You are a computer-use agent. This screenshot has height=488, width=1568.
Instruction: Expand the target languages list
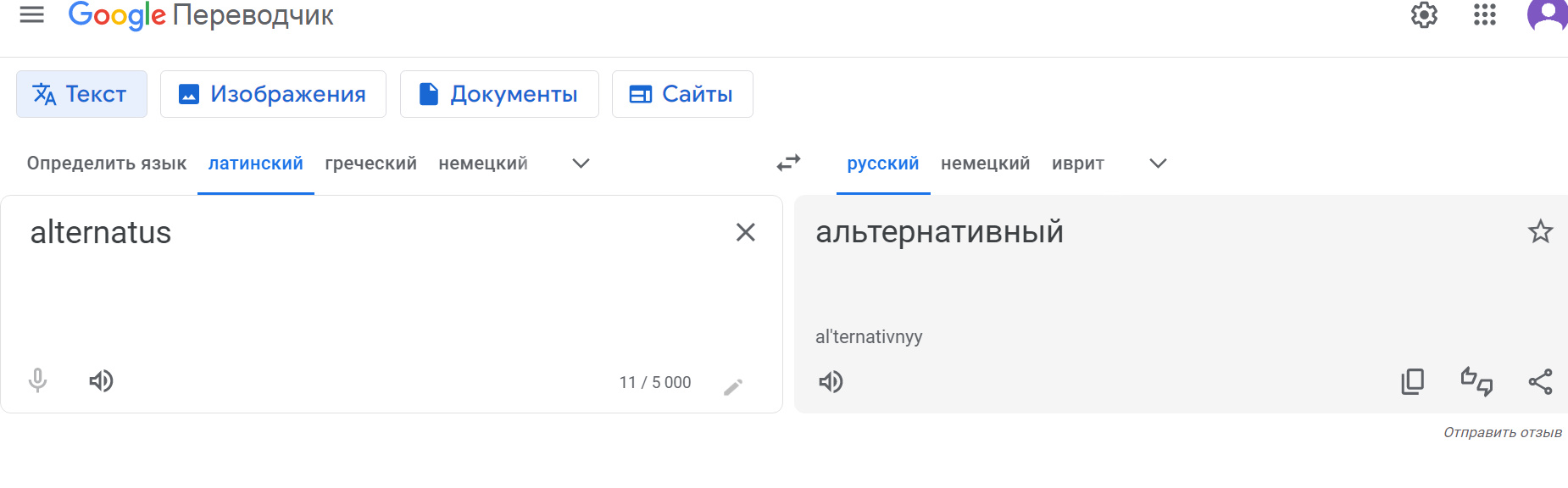pos(1158,164)
